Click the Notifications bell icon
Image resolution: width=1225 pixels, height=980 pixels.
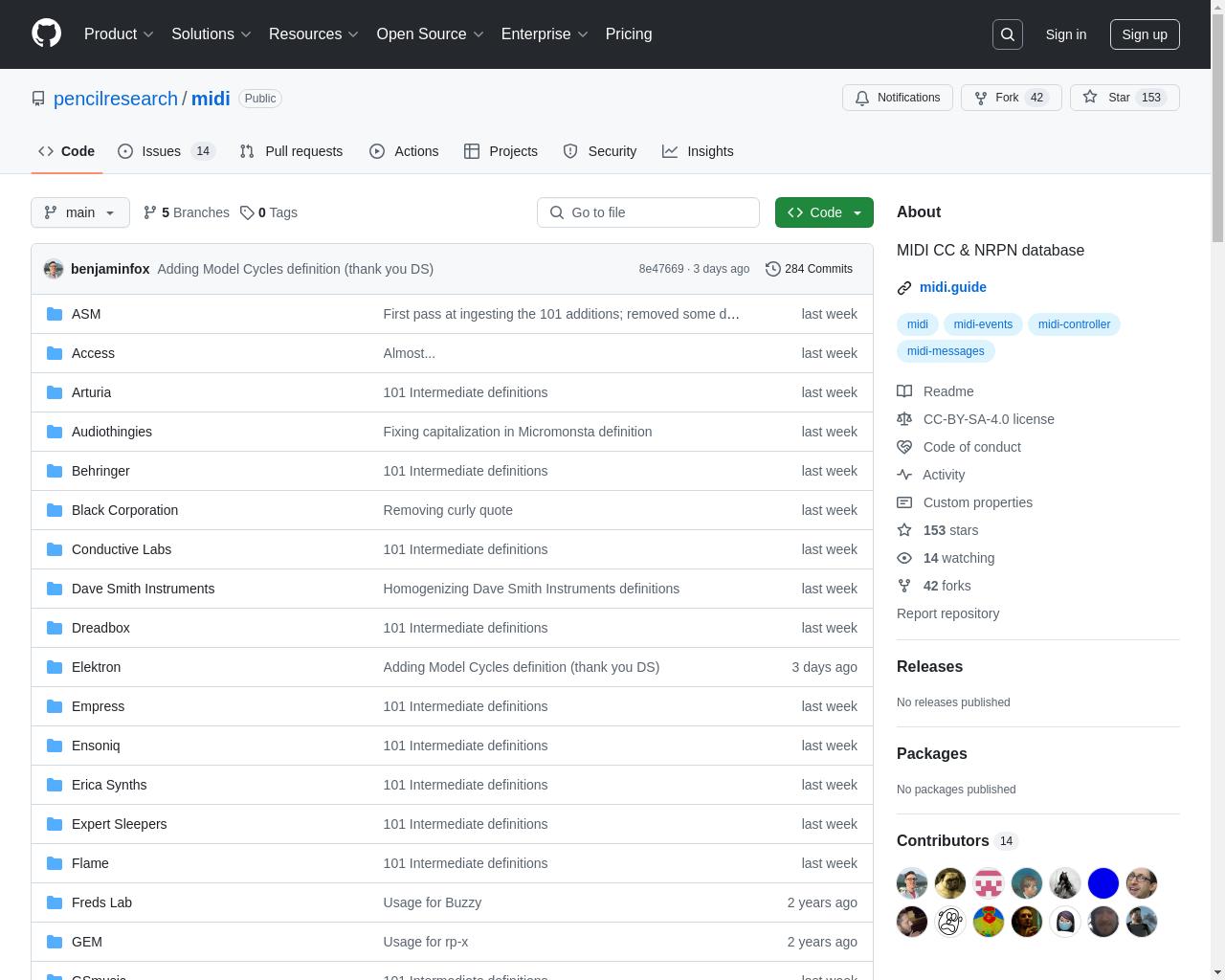[x=862, y=98]
